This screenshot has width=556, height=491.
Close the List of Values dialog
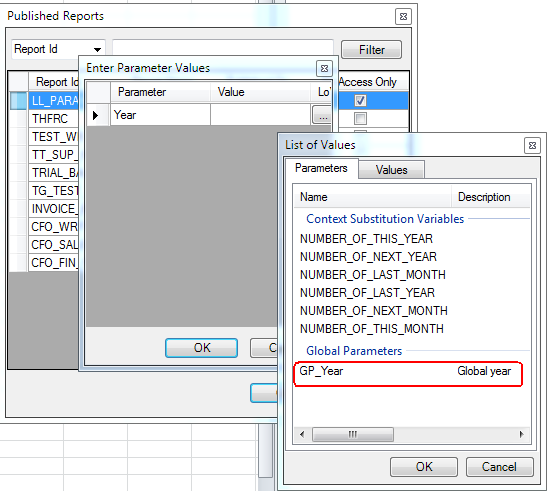[532, 145]
